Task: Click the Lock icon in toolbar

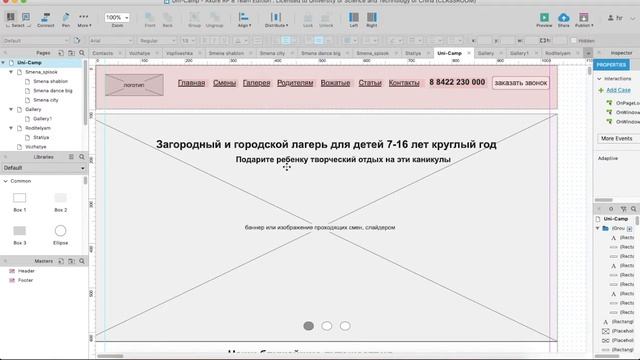Action: [308, 19]
